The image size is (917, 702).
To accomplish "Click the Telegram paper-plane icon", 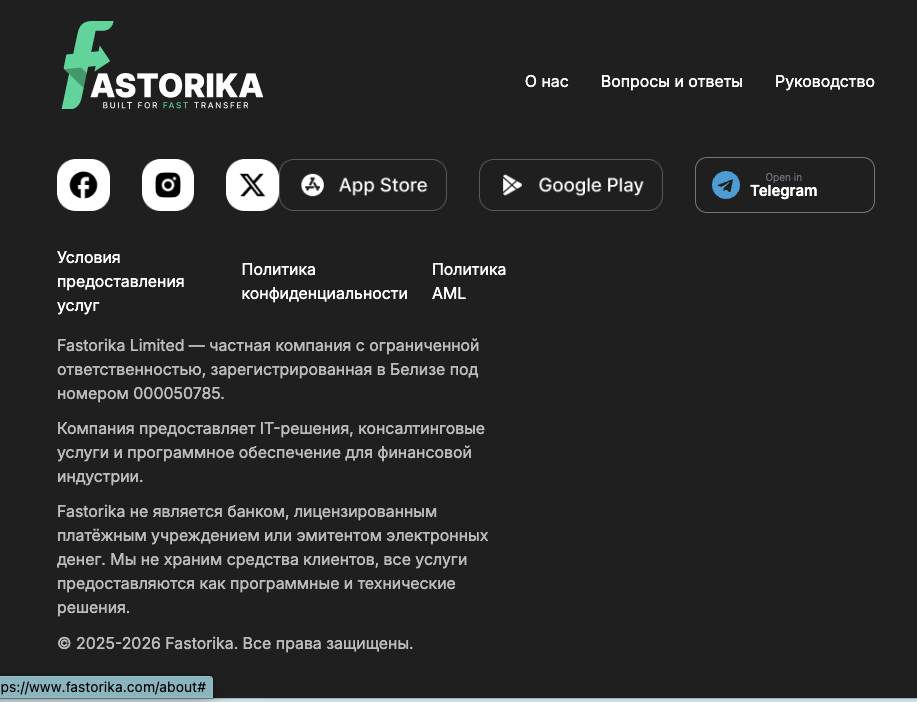I will [726, 185].
